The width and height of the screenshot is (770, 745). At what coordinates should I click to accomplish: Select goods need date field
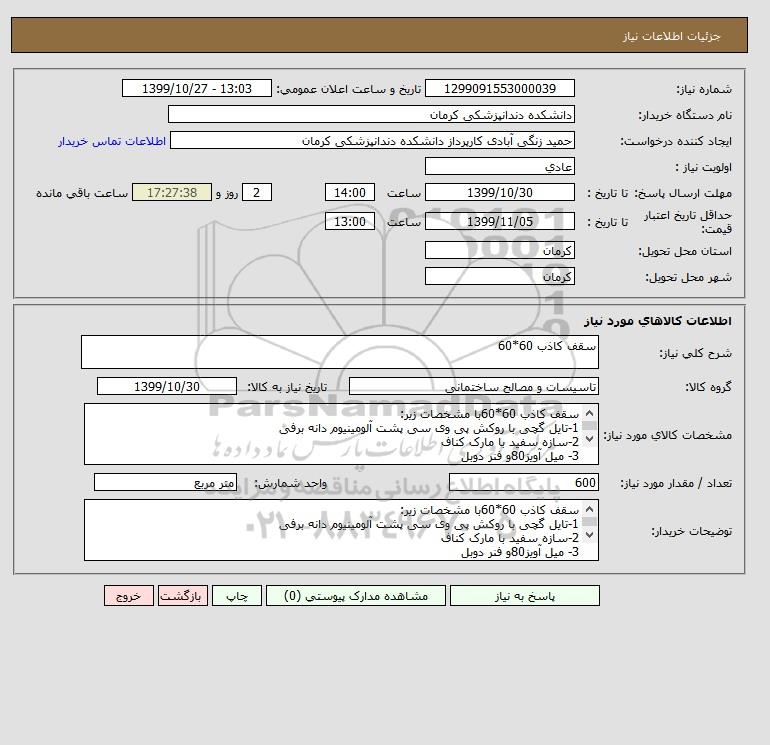167,386
